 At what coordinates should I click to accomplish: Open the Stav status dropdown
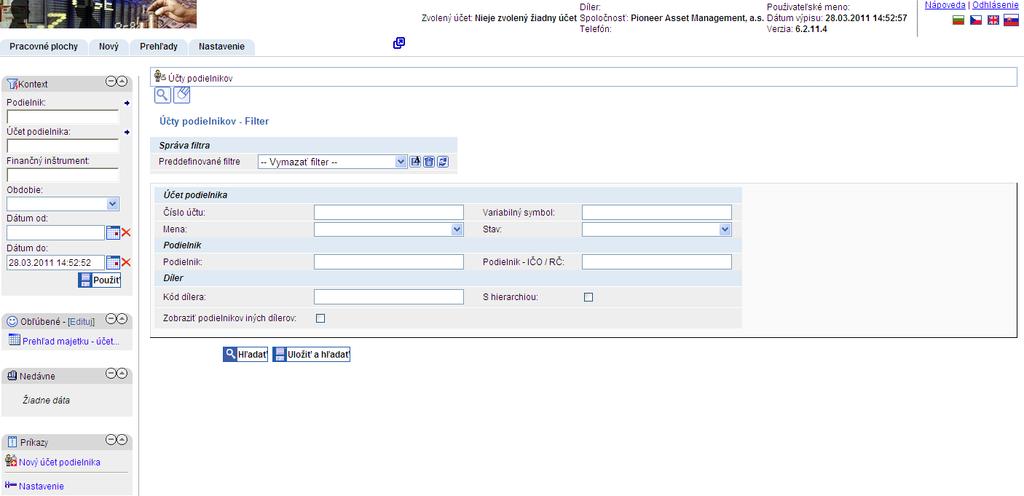(x=656, y=230)
